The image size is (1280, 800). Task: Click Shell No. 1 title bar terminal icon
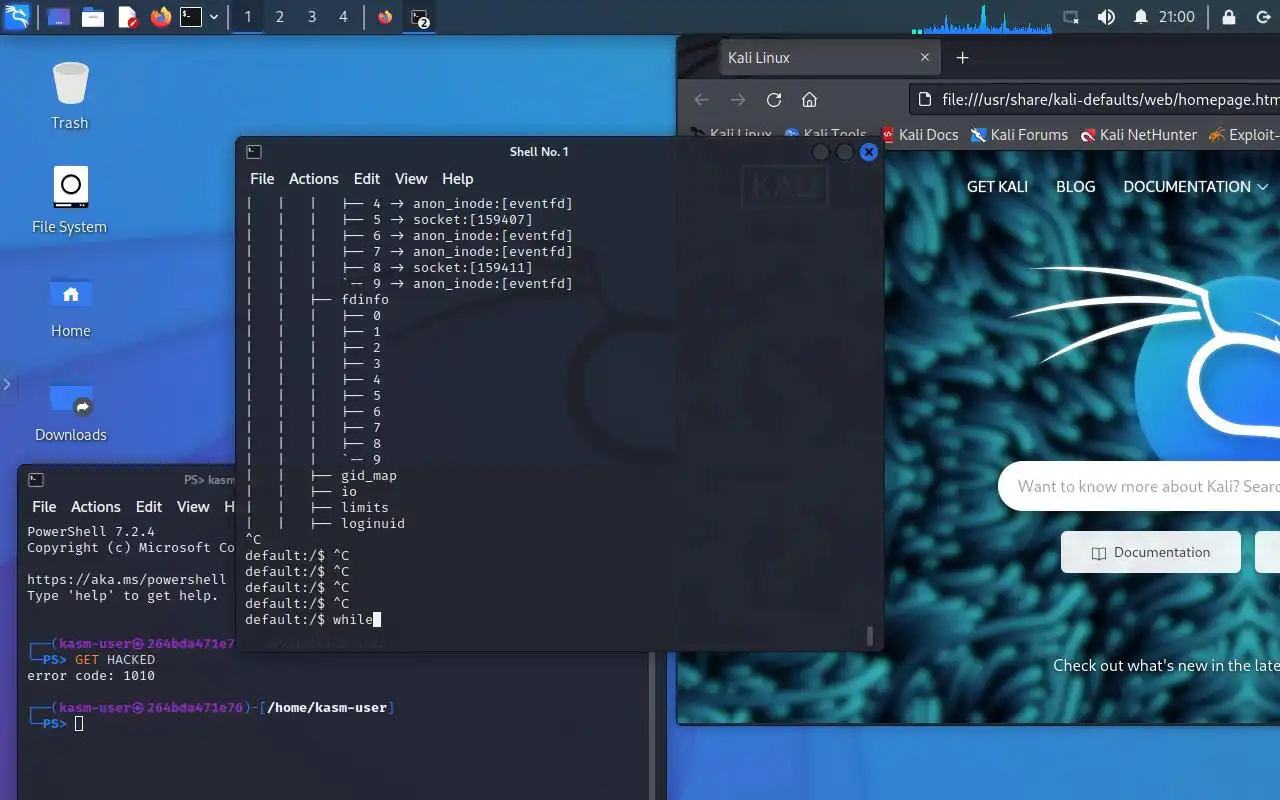pyautogui.click(x=254, y=151)
